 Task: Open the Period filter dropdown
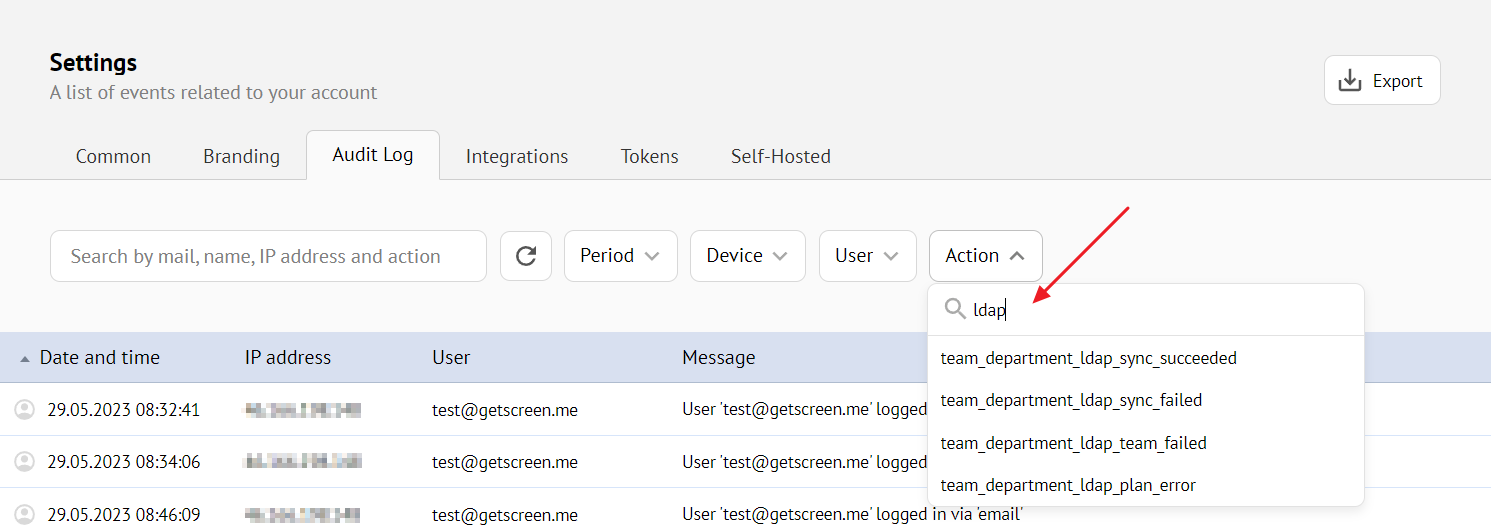tap(620, 256)
